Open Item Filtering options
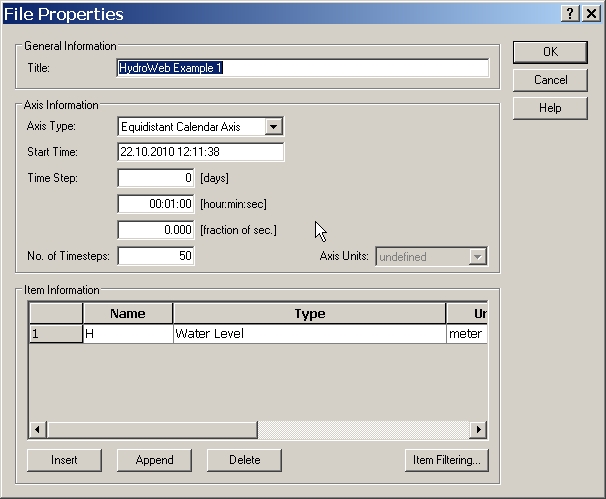 (447, 460)
